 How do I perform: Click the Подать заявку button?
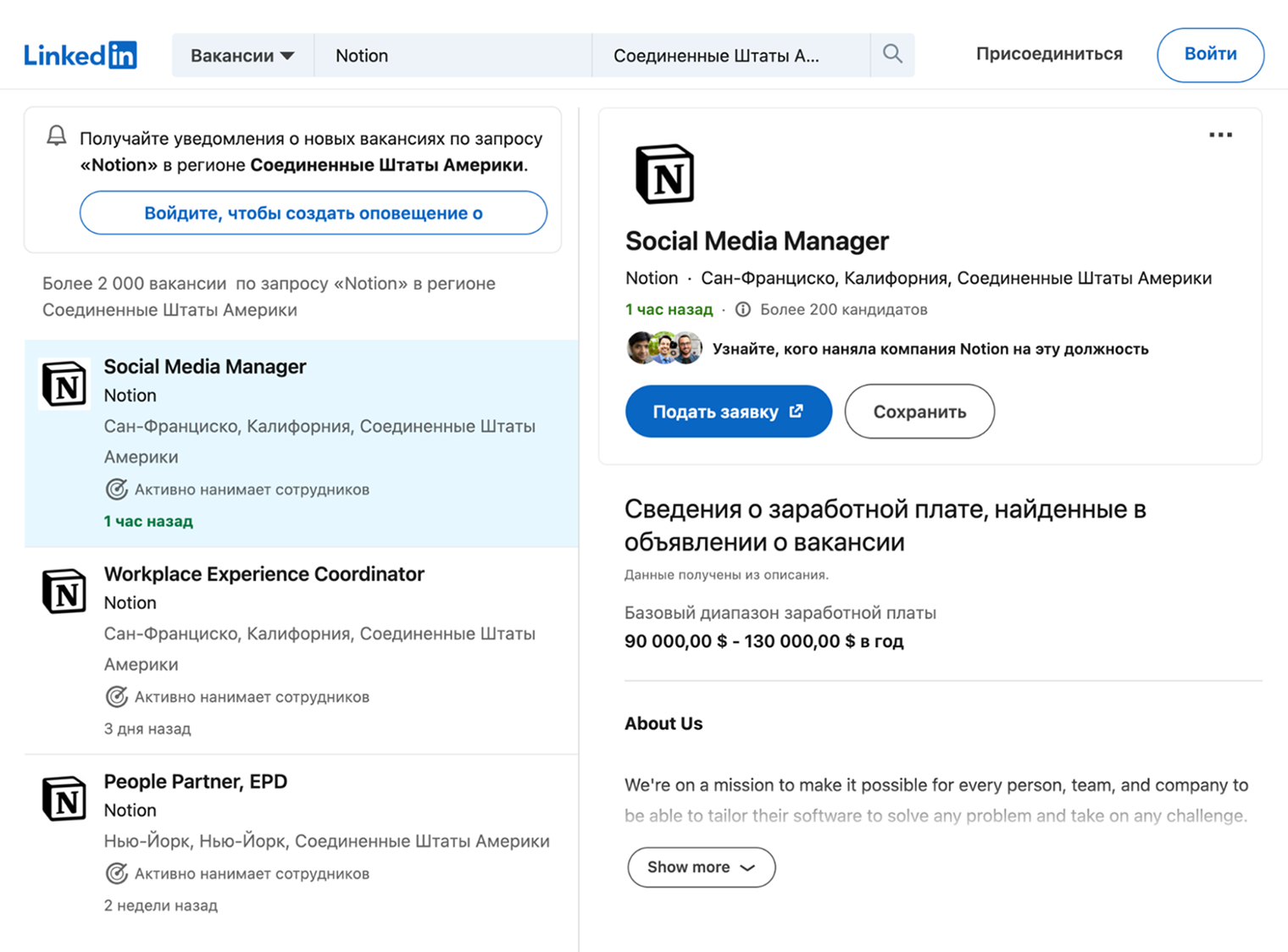(x=729, y=412)
